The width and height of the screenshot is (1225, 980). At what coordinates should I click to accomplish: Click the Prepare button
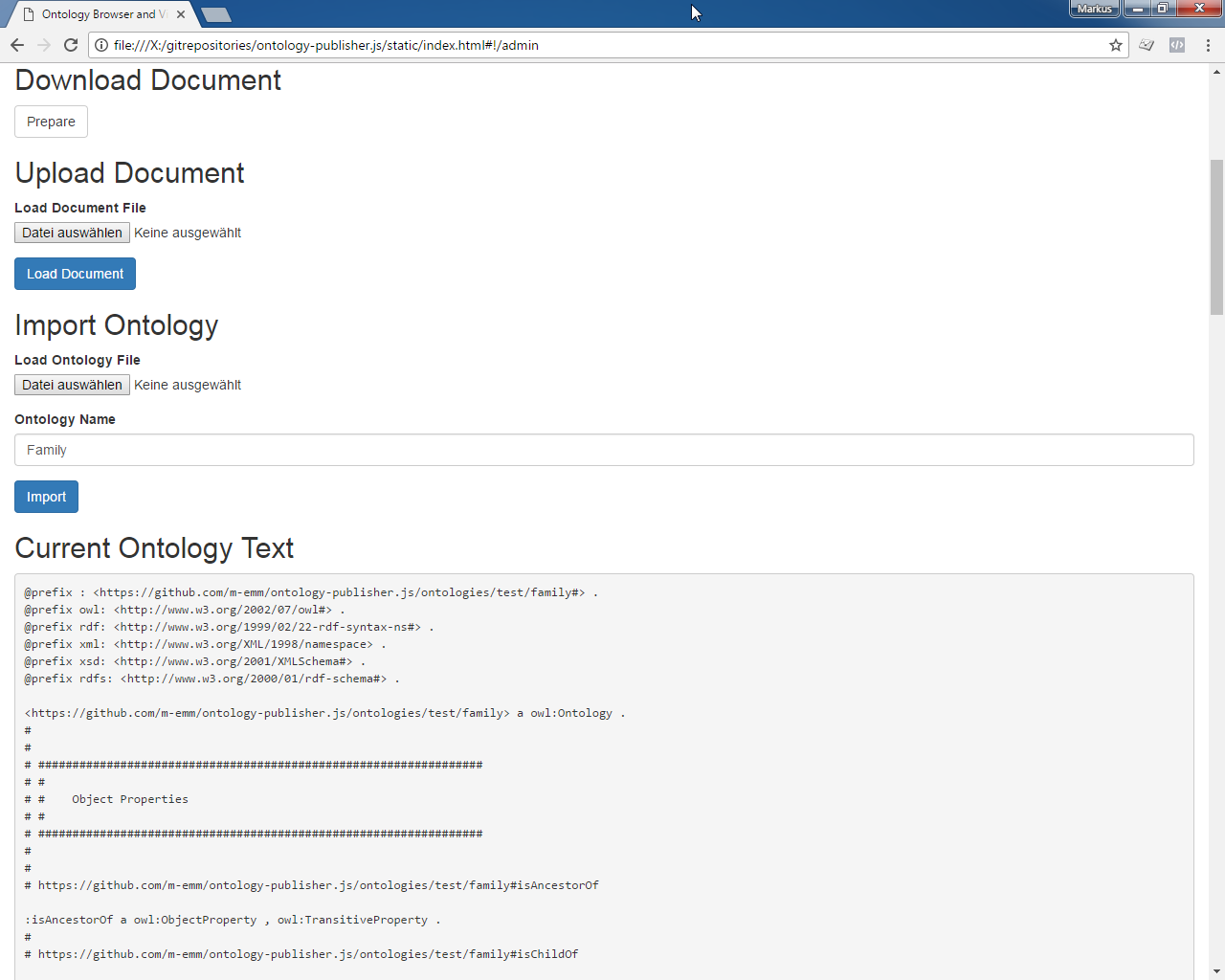51,122
